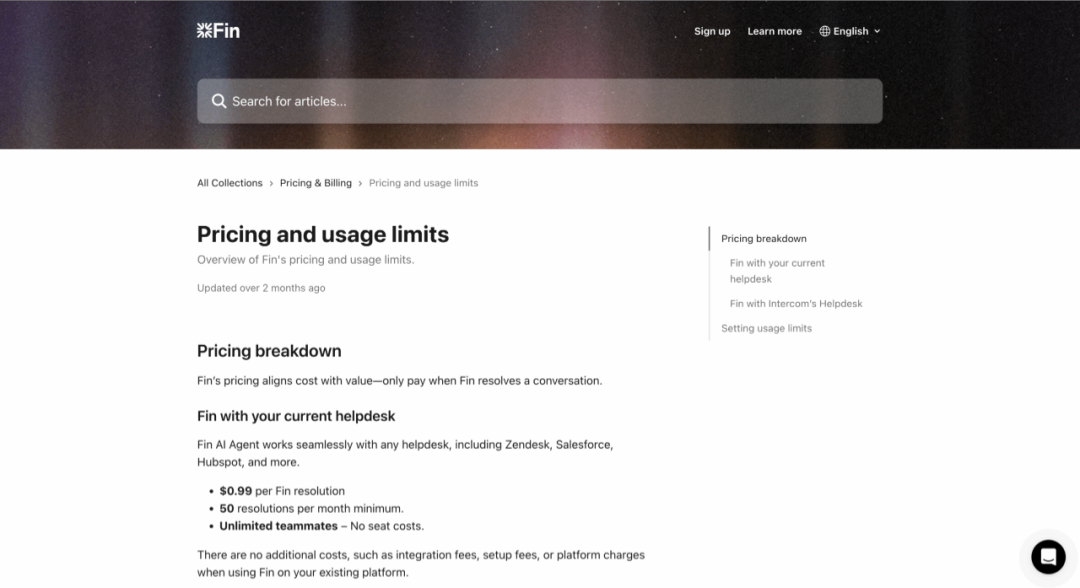Click the Pricing breakdown section heading
This screenshot has width=1080, height=588.
tap(269, 351)
